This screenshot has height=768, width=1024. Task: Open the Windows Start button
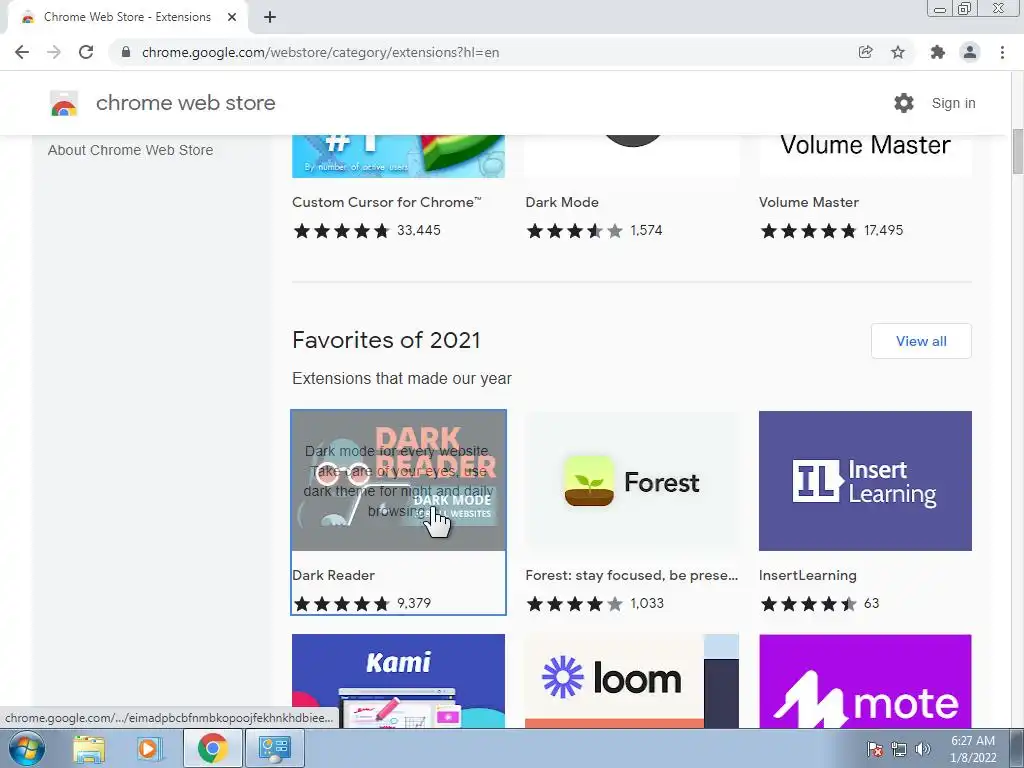[x=27, y=748]
